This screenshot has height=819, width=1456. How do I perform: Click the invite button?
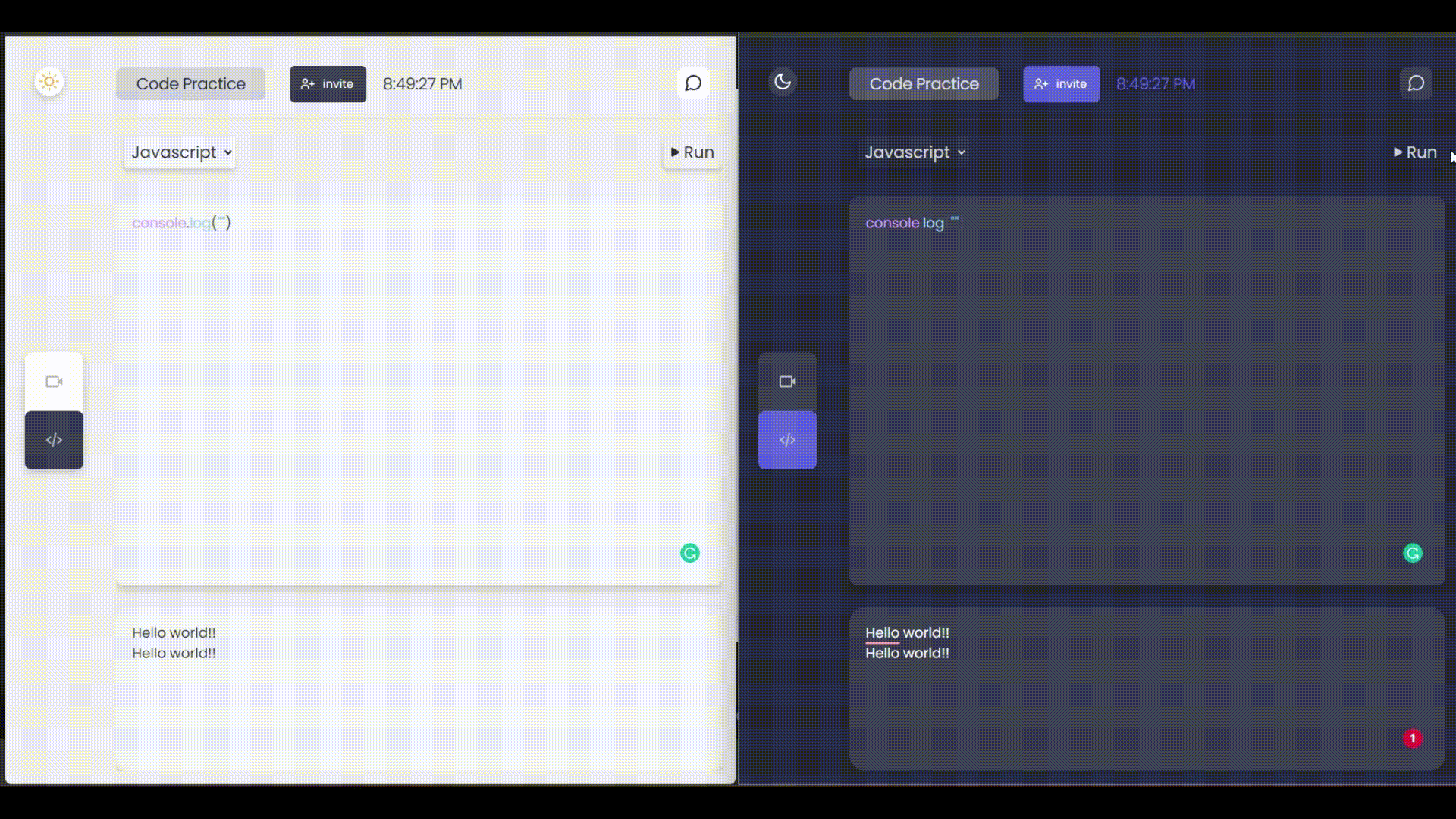point(328,83)
